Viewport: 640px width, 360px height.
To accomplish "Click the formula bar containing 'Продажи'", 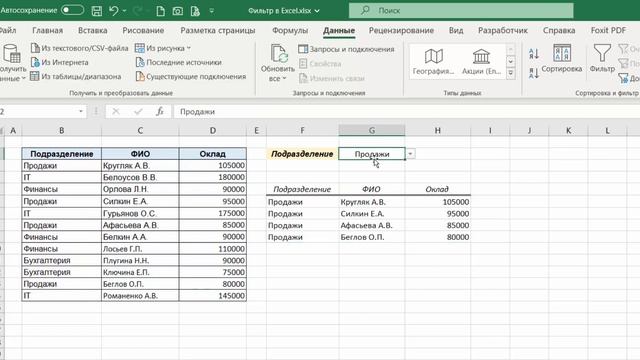I will (406, 111).
